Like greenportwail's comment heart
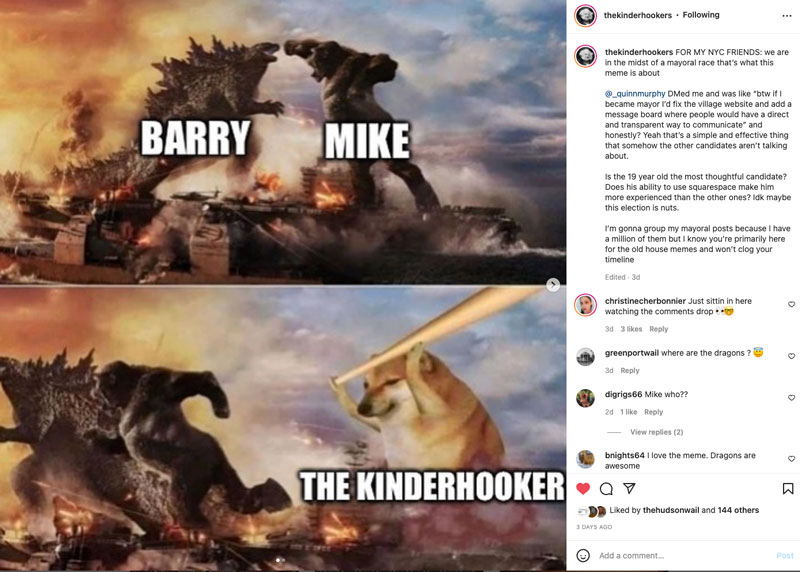 [x=791, y=356]
